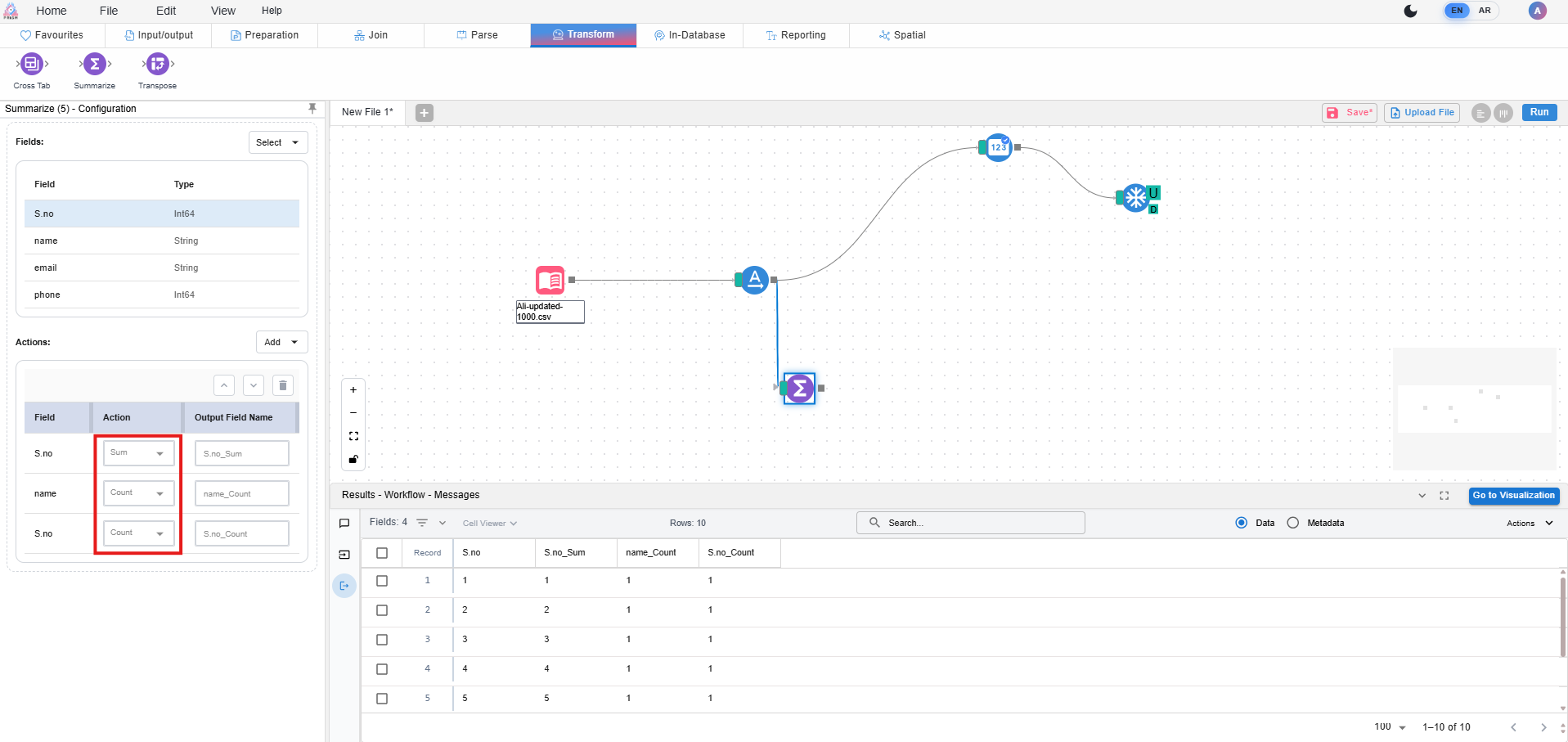Open the Sum action dropdown for S.no
The width and height of the screenshot is (1568, 742).
pyautogui.click(x=139, y=453)
